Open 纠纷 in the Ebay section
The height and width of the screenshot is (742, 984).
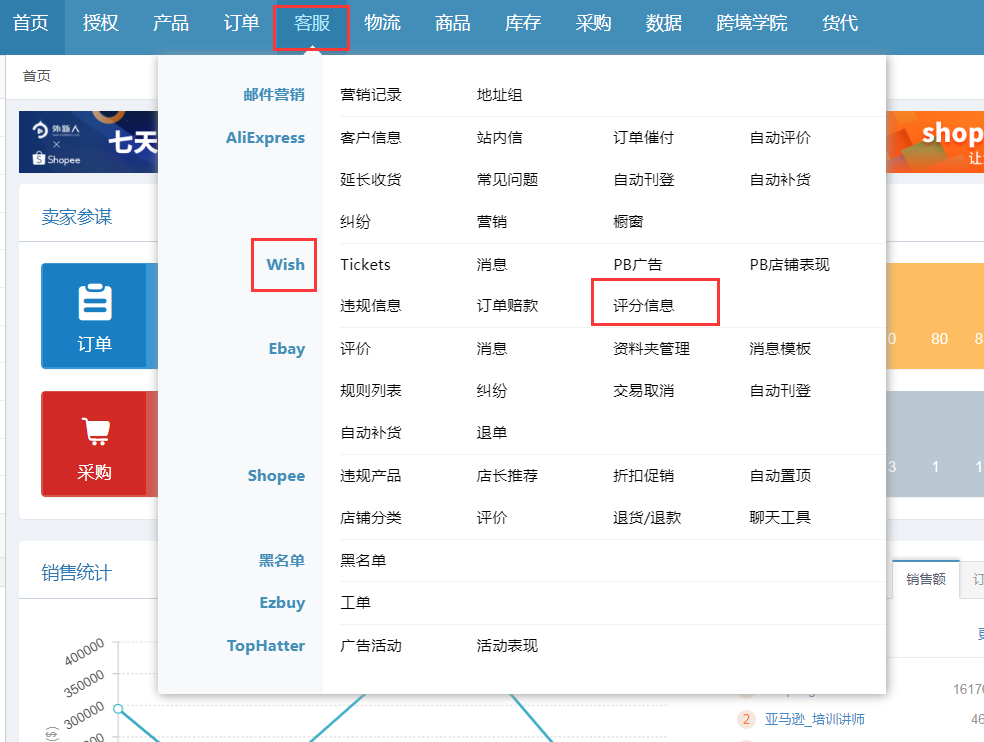[491, 390]
